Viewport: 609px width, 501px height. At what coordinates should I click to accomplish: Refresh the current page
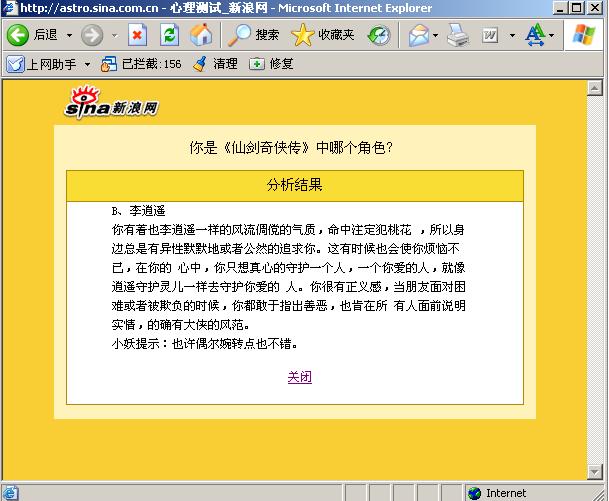169,36
